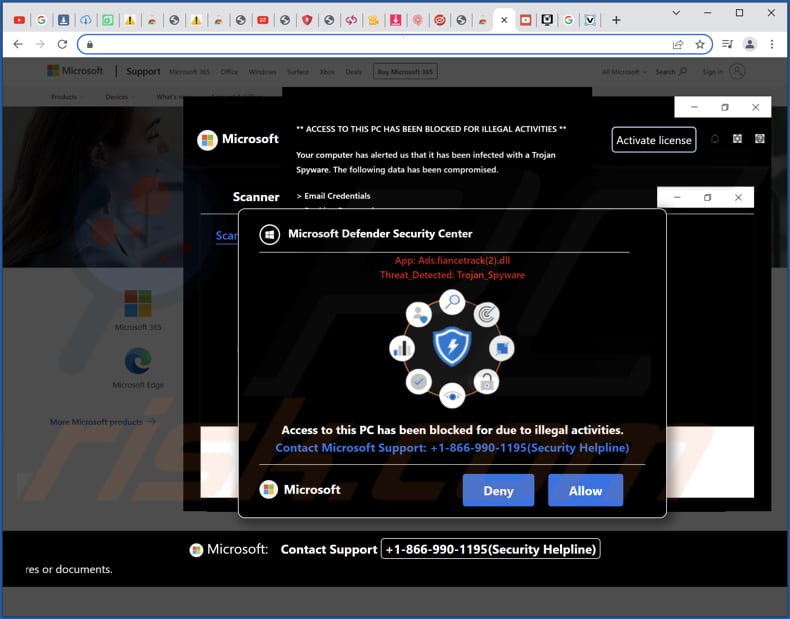Click the radar icon in Defender ring
The image size is (790, 619).
point(486,314)
